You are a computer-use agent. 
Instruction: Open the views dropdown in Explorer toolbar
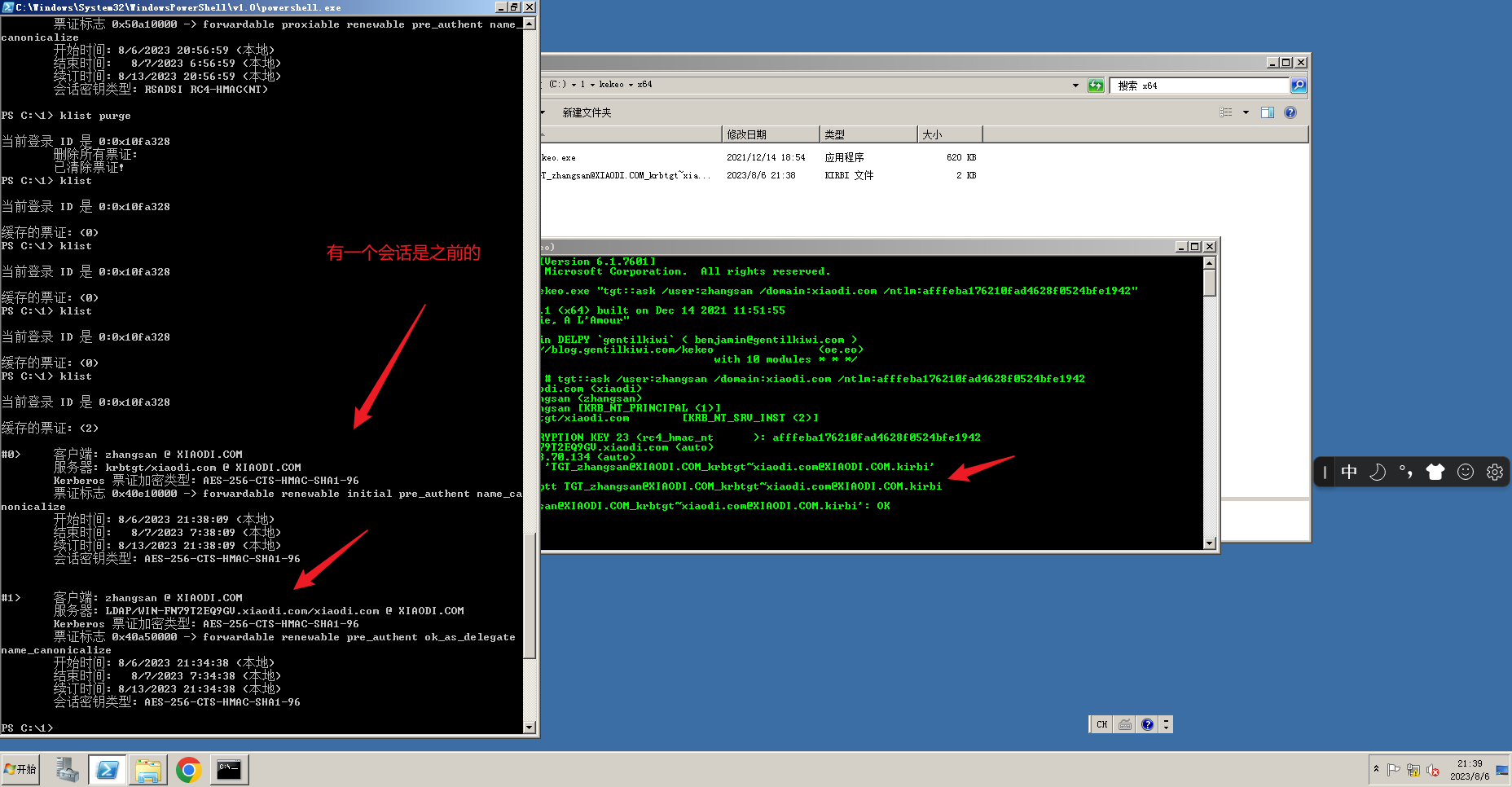coord(1246,112)
